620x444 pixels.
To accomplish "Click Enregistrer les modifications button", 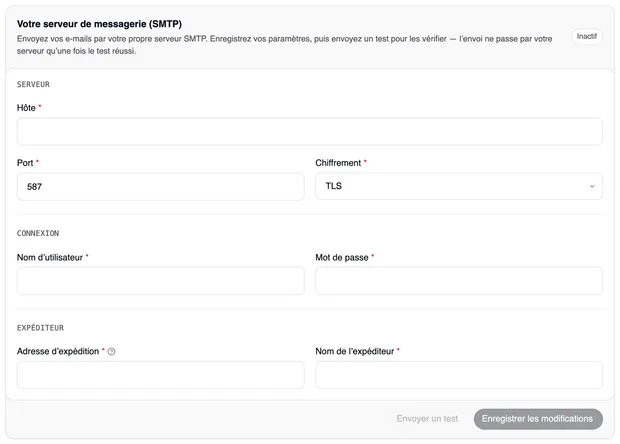I will click(538, 419).
